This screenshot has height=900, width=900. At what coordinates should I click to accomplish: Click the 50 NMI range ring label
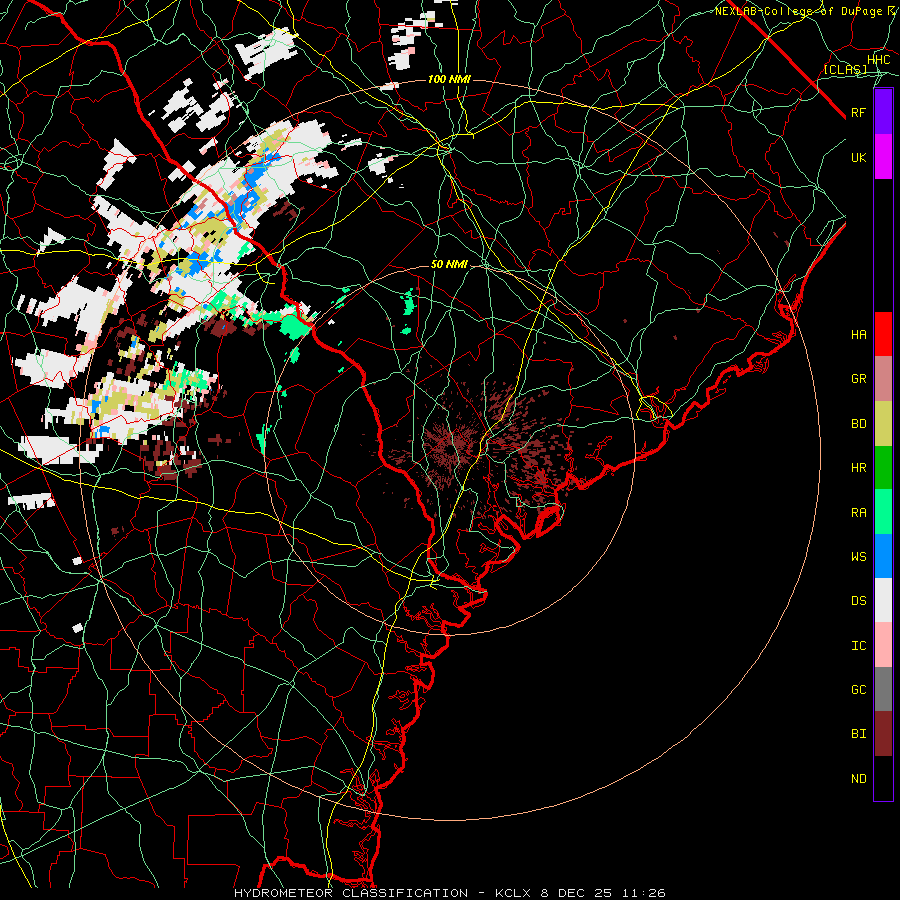tap(449, 264)
